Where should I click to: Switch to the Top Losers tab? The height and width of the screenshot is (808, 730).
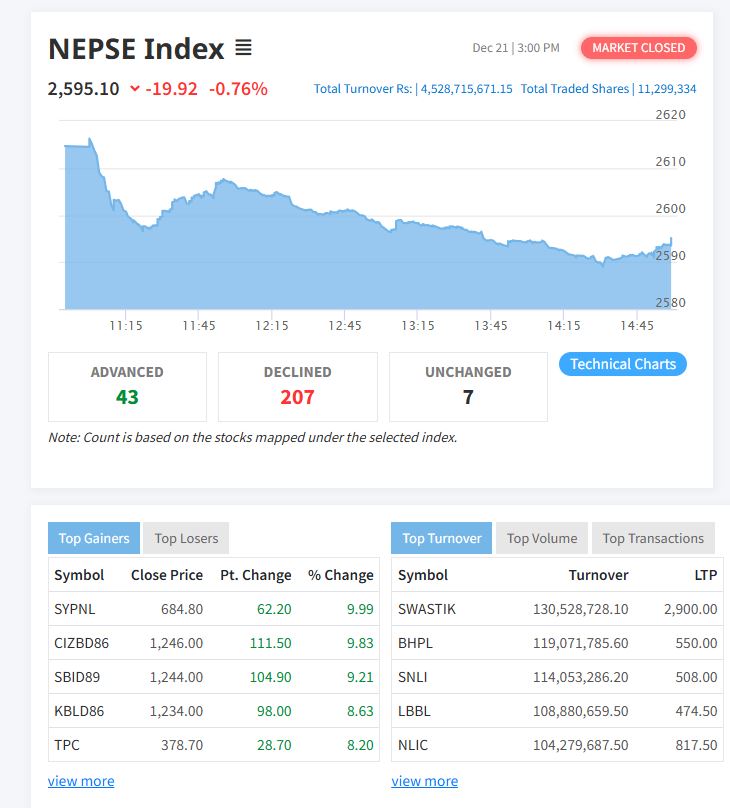click(186, 538)
